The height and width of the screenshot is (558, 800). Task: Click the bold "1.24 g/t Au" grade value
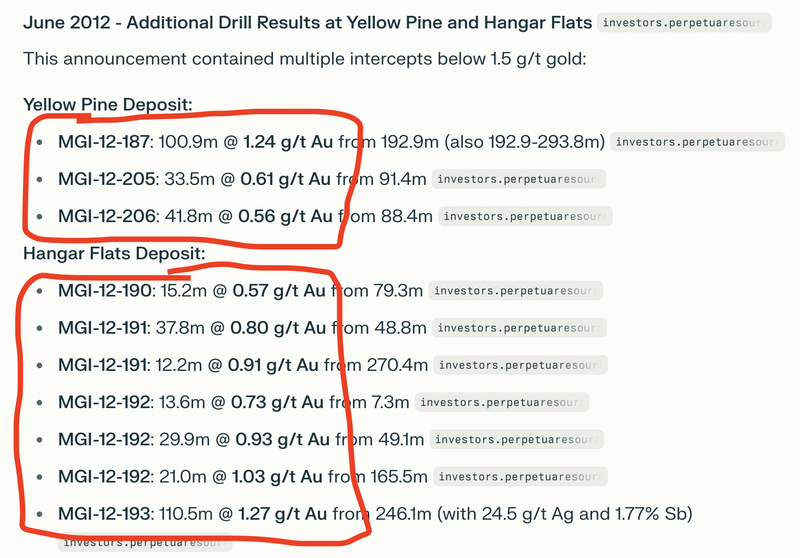[287, 142]
